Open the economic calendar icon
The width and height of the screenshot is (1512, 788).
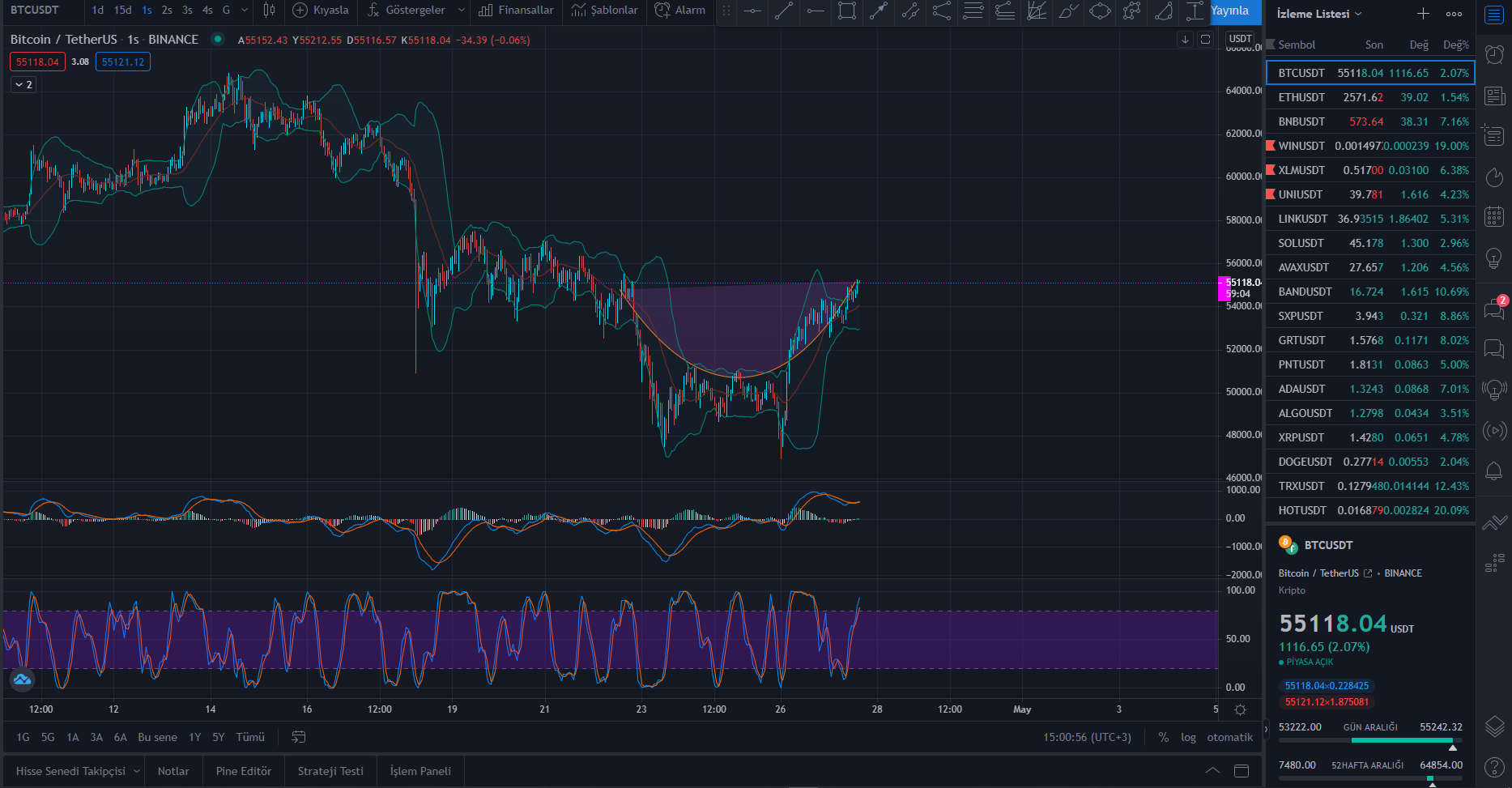point(1494,216)
